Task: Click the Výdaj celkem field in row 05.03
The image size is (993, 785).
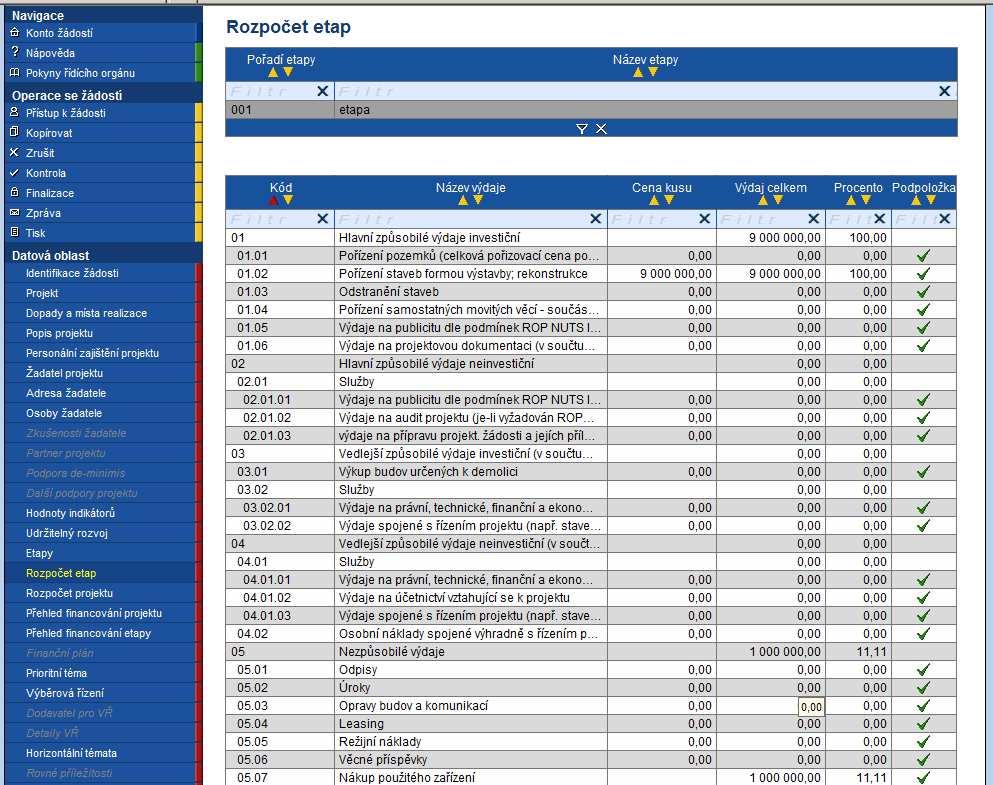Action: [x=811, y=706]
